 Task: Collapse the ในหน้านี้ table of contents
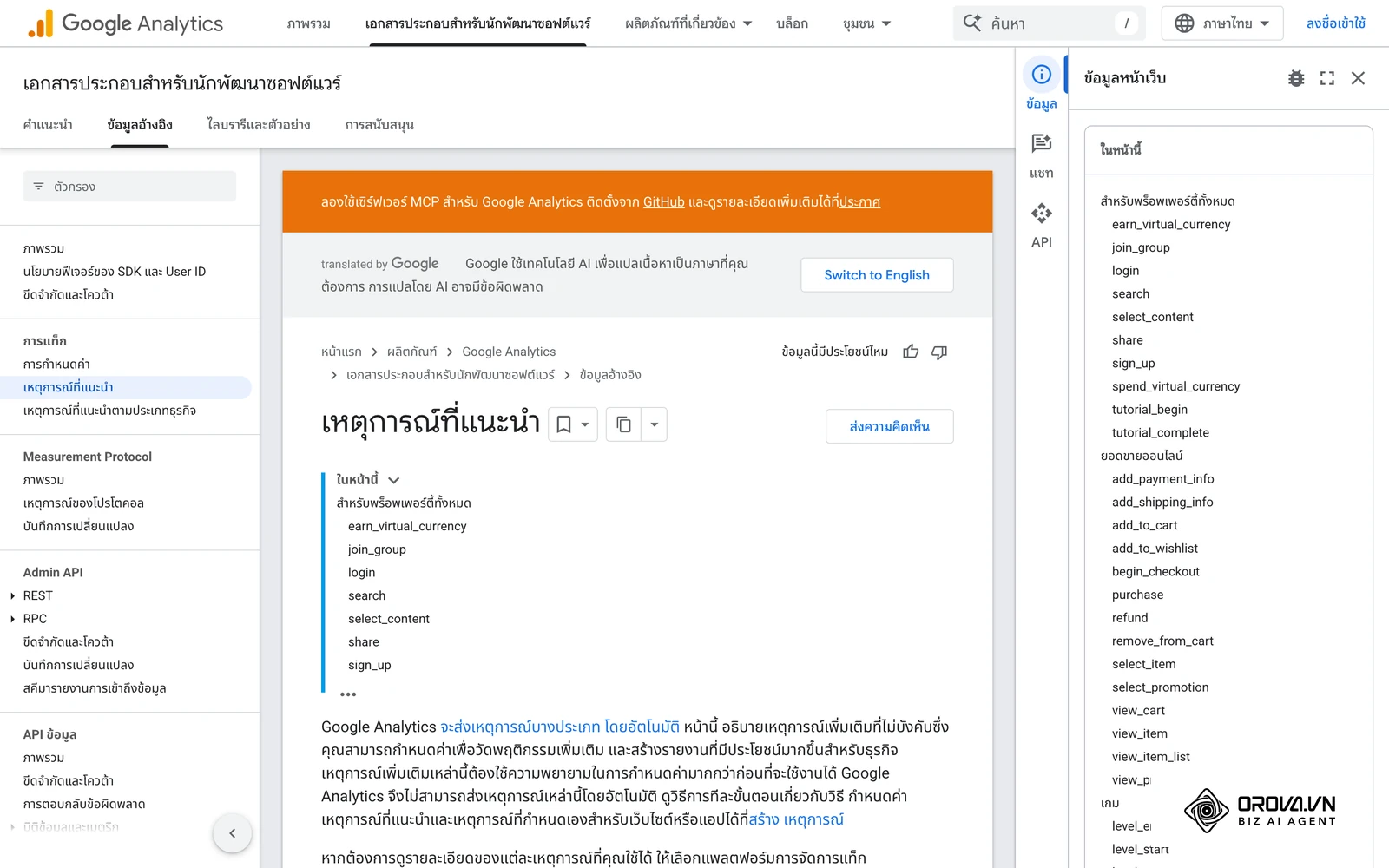click(394, 480)
